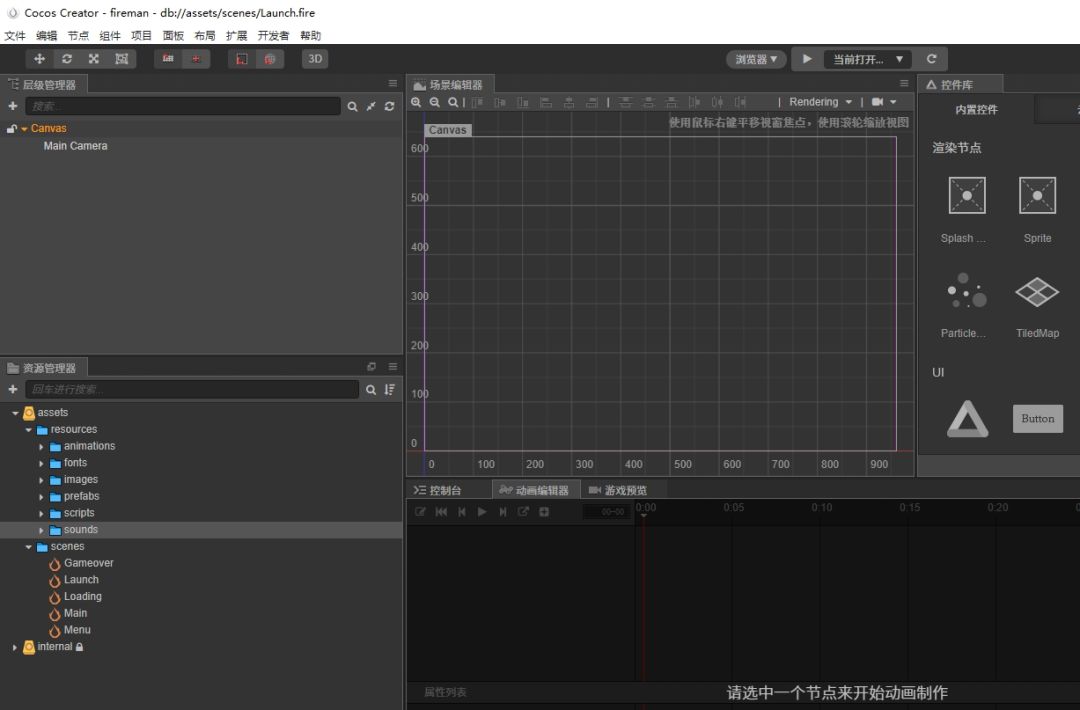Click the Asset panel sort icon
Image resolution: width=1080 pixels, height=710 pixels.
(x=389, y=390)
